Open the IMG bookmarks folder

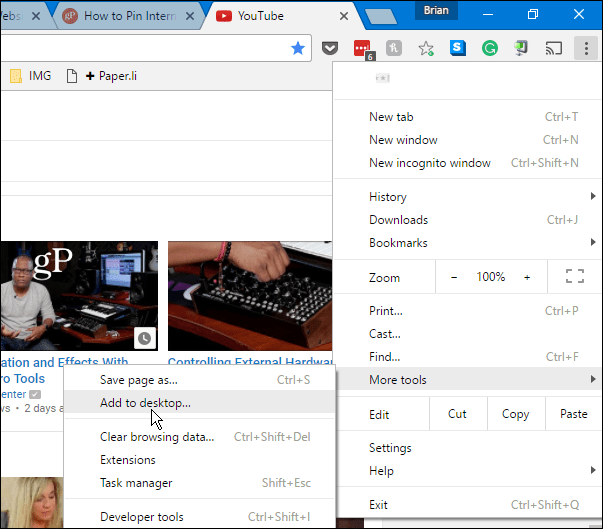point(31,76)
